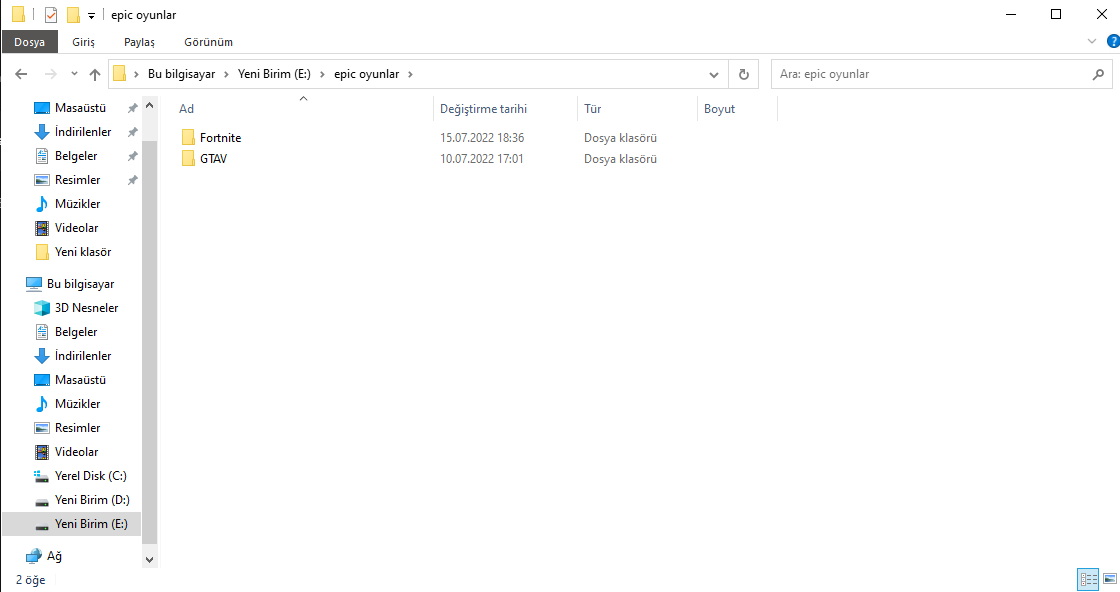Switch to the Giriş ribbon tab
Viewport: 1120px width, 592px height.
click(x=84, y=42)
